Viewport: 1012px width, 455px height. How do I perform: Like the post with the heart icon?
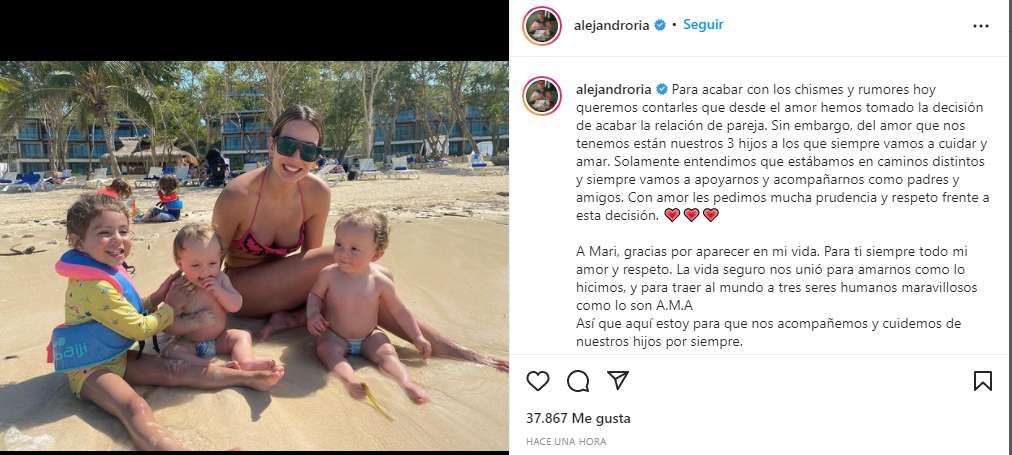tap(538, 381)
